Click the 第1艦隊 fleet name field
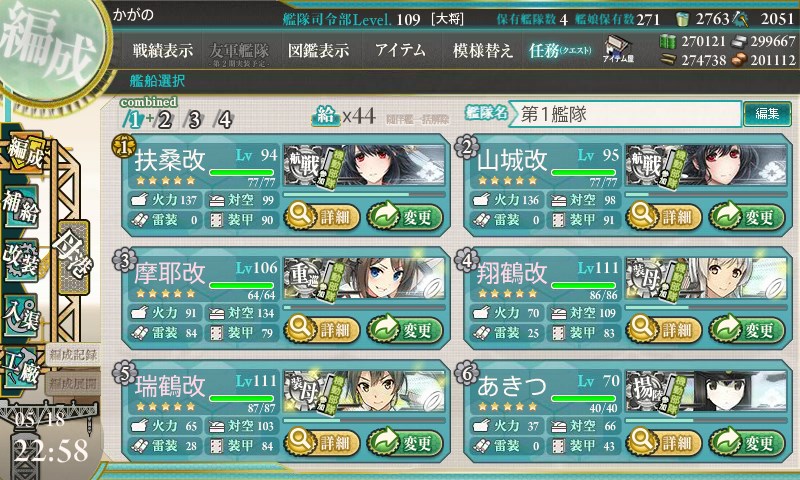The width and height of the screenshot is (800, 480). (x=625, y=114)
